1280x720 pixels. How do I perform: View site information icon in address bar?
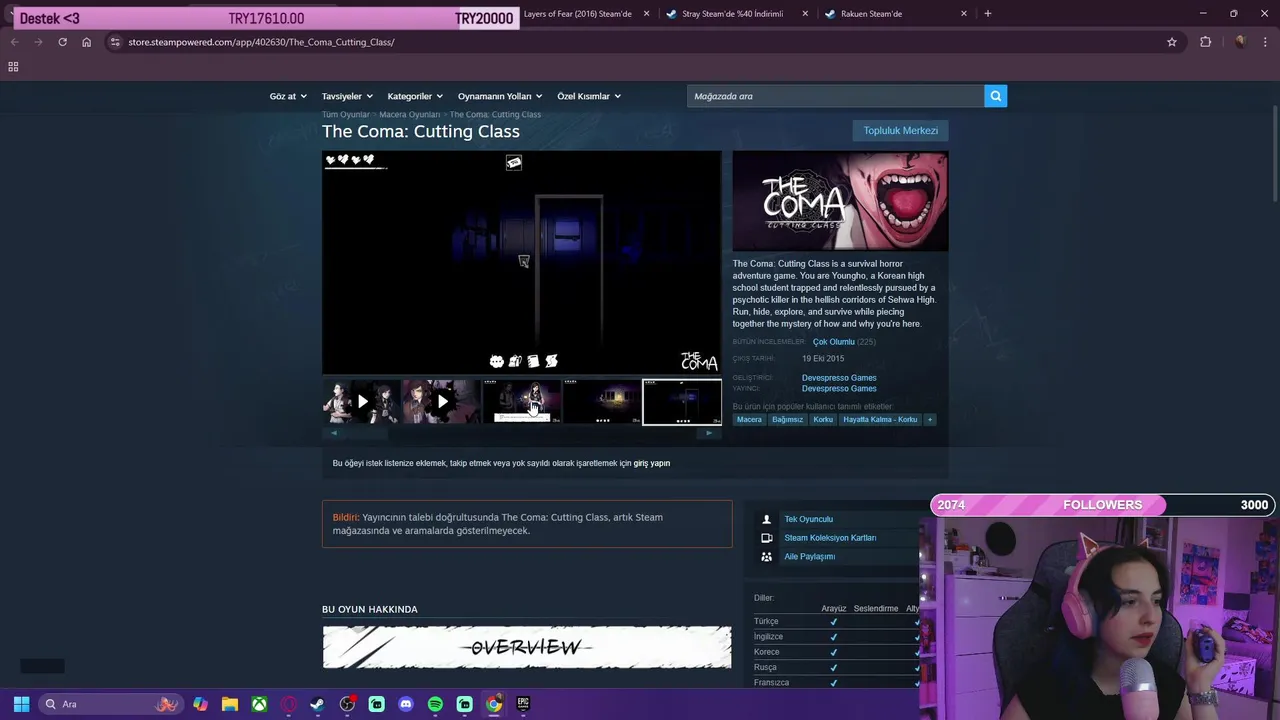(x=115, y=42)
